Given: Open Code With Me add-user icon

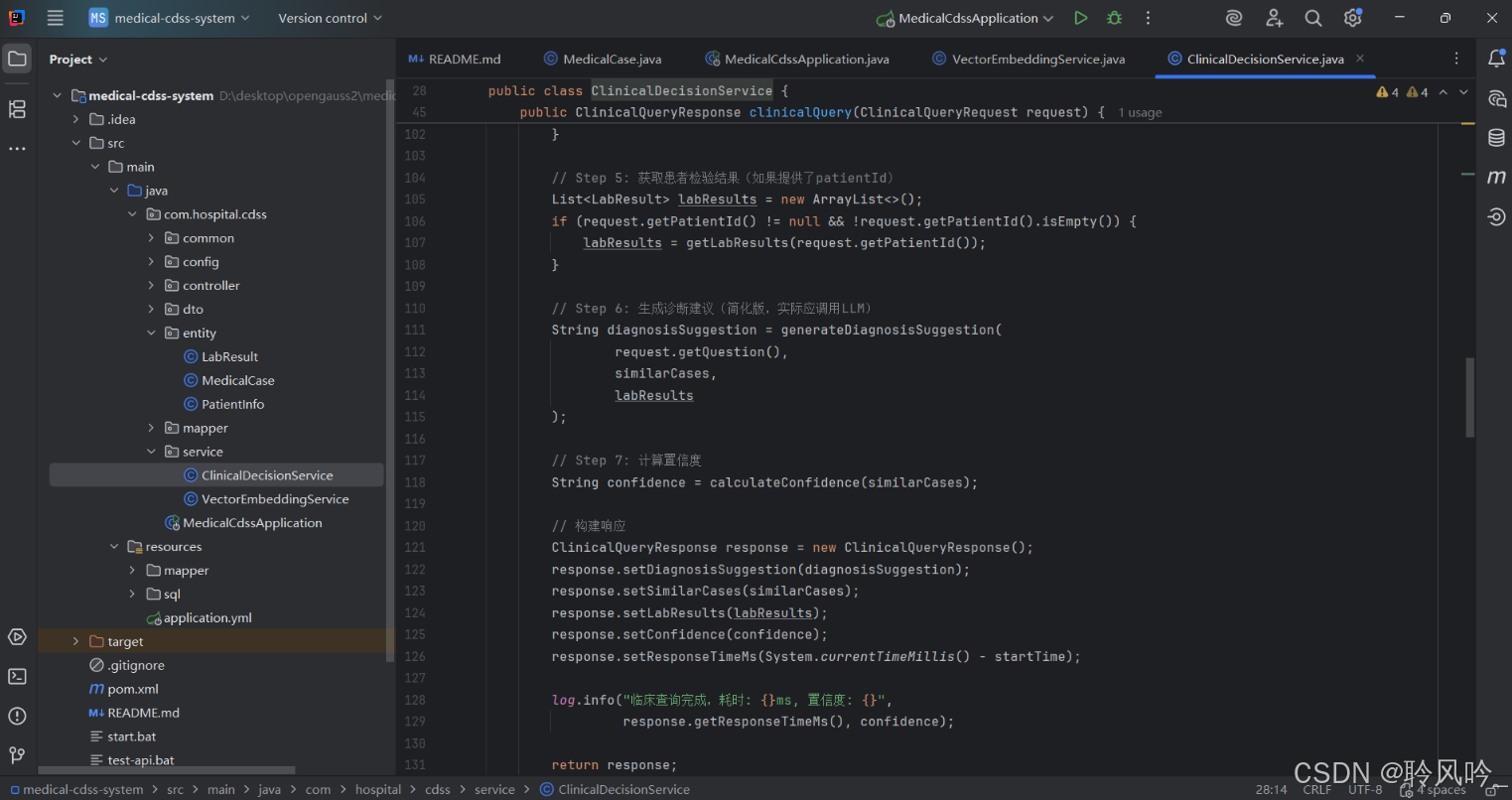Looking at the screenshot, I should pyautogui.click(x=1274, y=18).
